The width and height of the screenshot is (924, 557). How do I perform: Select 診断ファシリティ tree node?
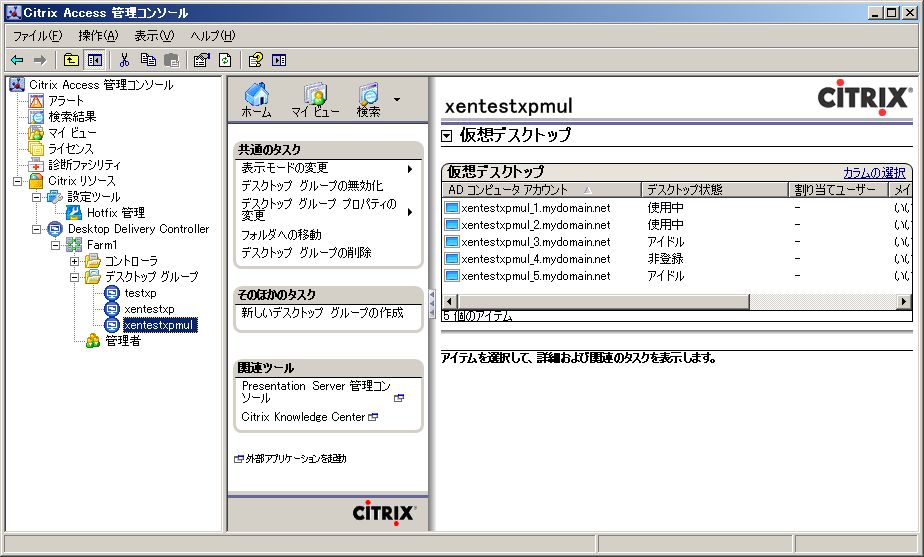pos(84,164)
